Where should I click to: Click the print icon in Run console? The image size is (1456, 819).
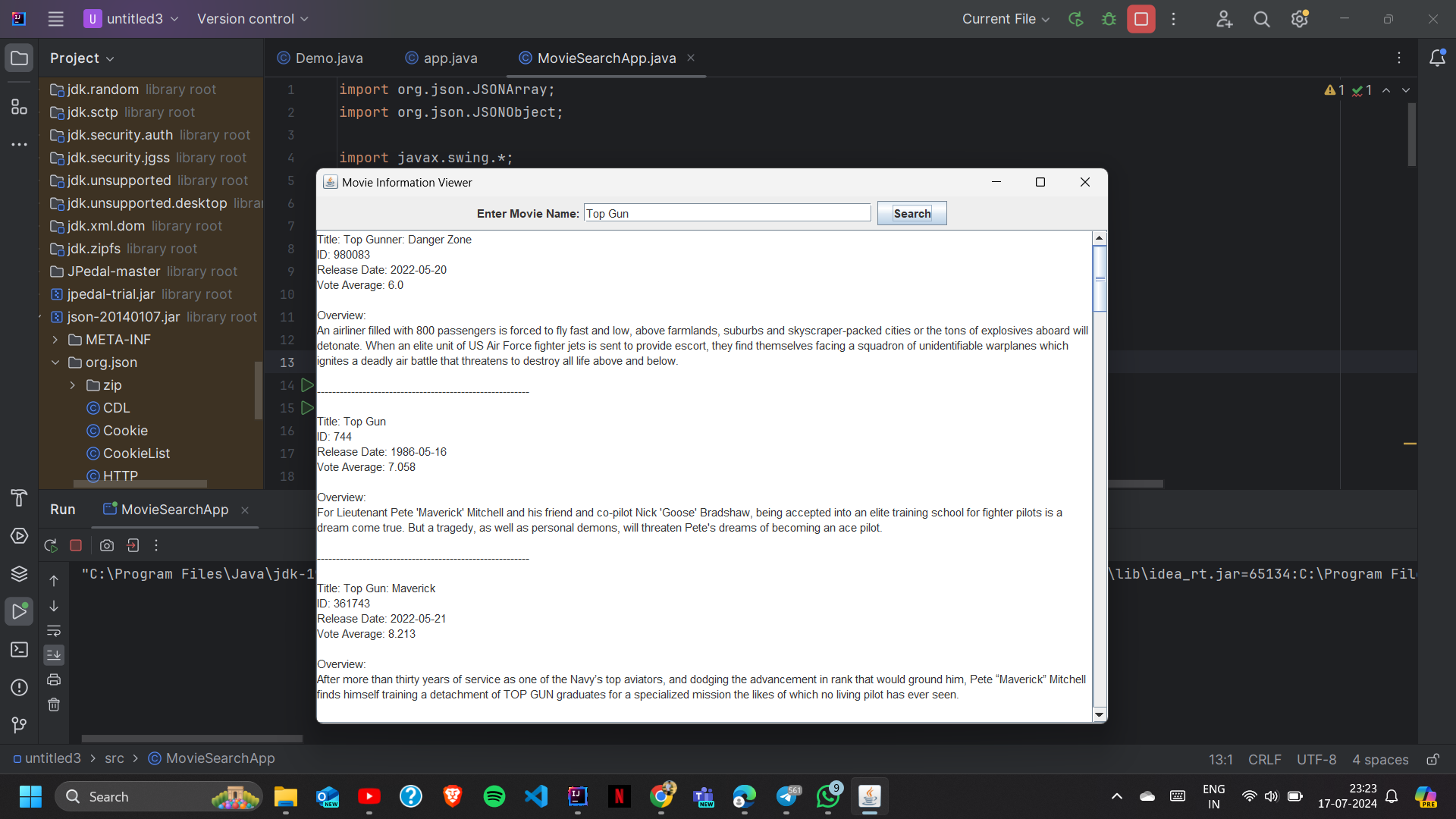54,679
